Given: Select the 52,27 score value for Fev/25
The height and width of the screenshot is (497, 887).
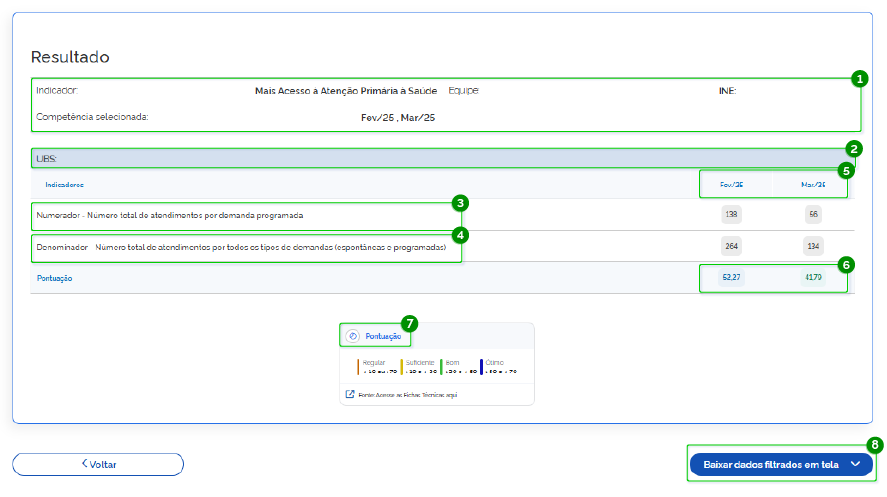Looking at the screenshot, I should (731, 277).
